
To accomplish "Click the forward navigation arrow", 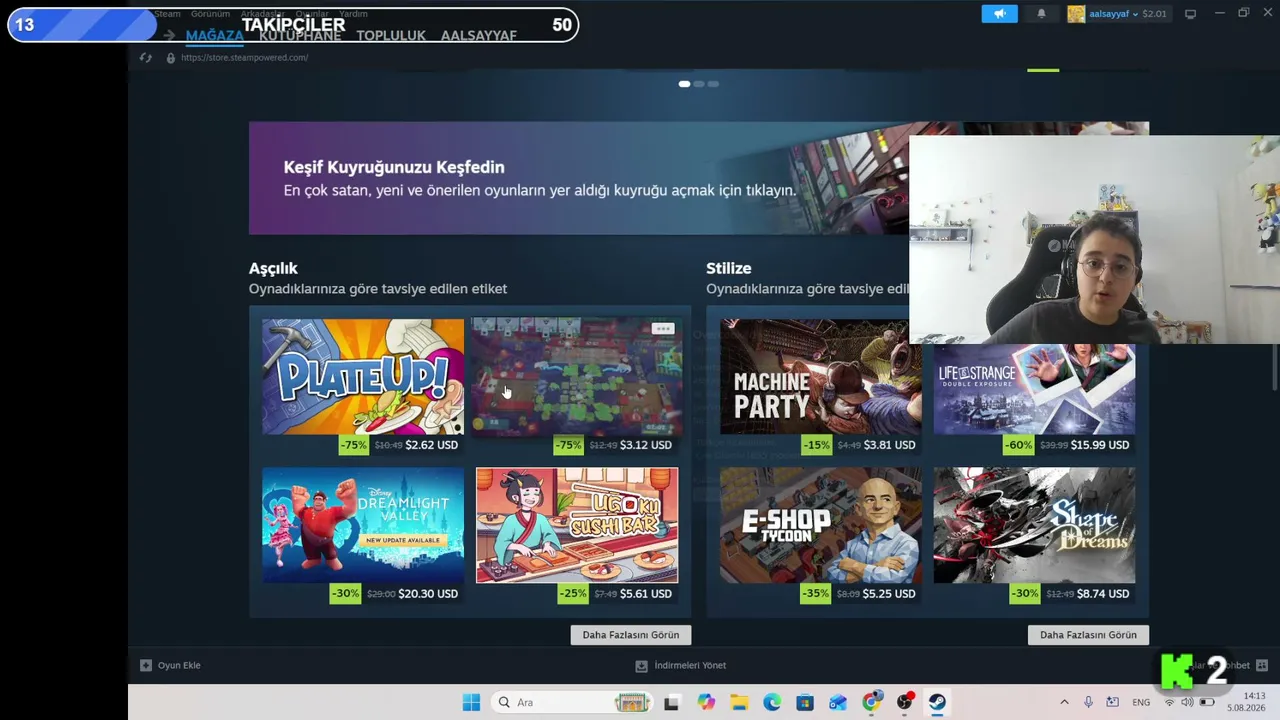I will 169,35.
